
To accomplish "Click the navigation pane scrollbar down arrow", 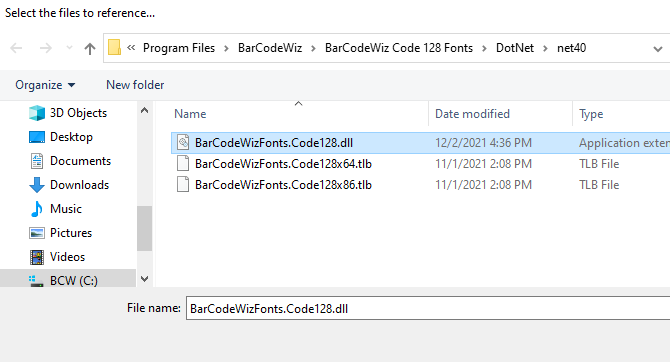I will click(x=144, y=279).
